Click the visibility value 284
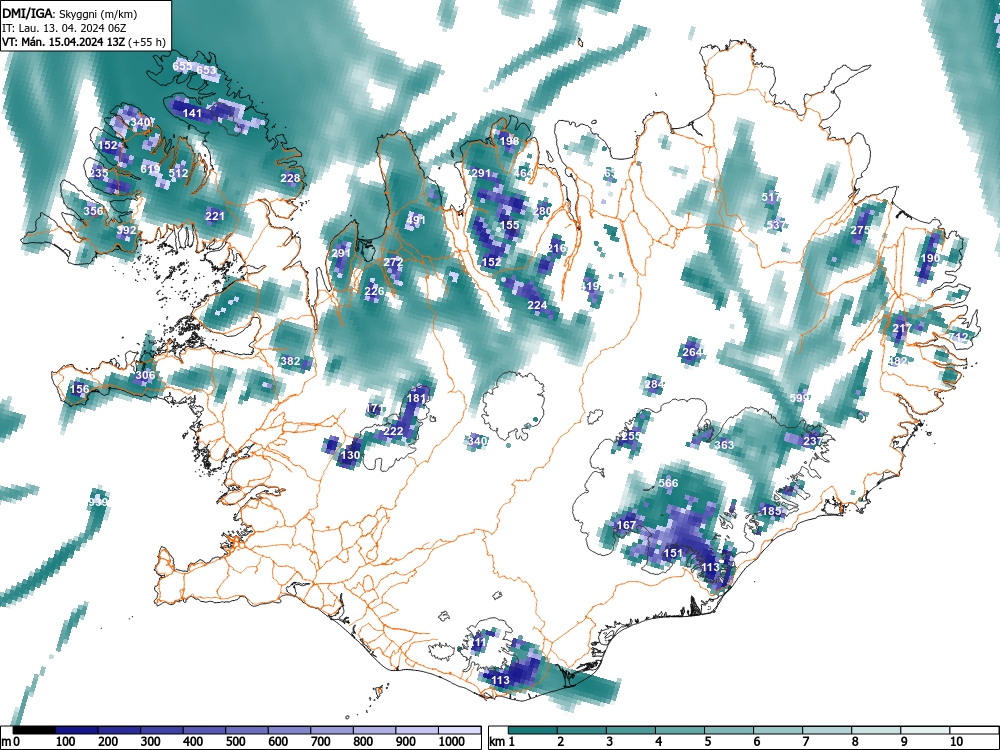This screenshot has height=750, width=1000. tap(654, 384)
